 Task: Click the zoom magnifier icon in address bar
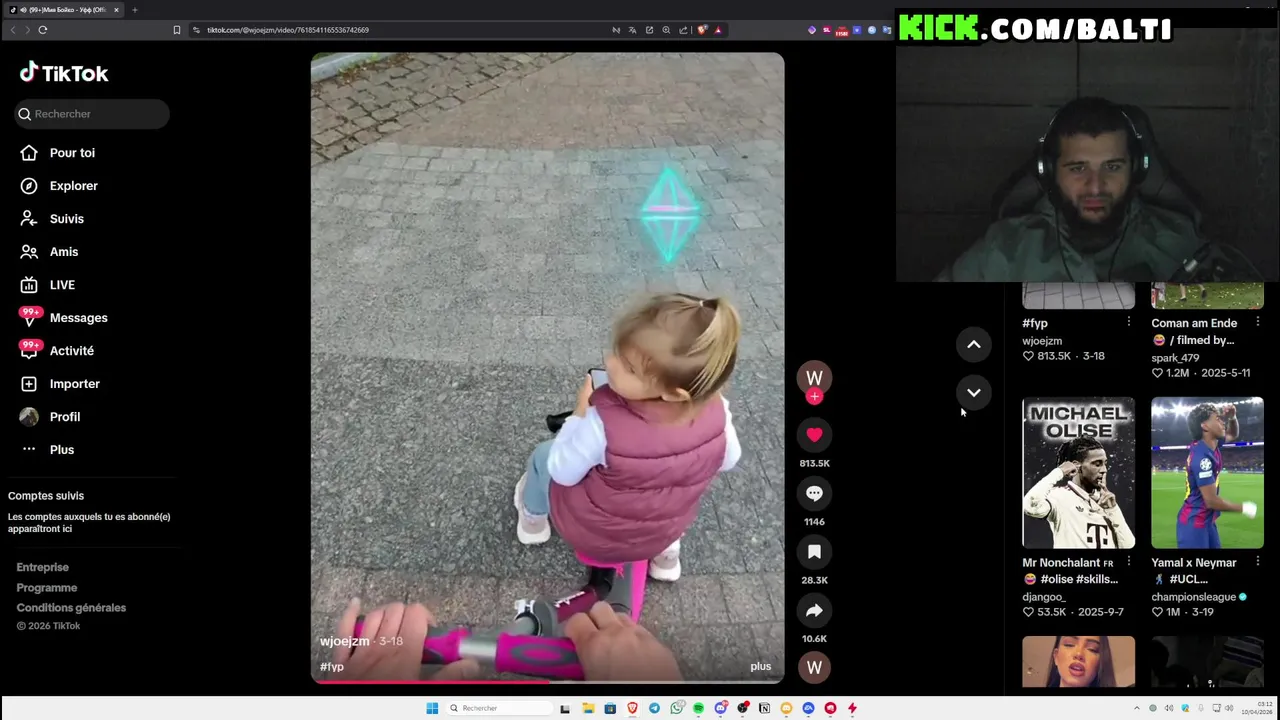coord(666,30)
